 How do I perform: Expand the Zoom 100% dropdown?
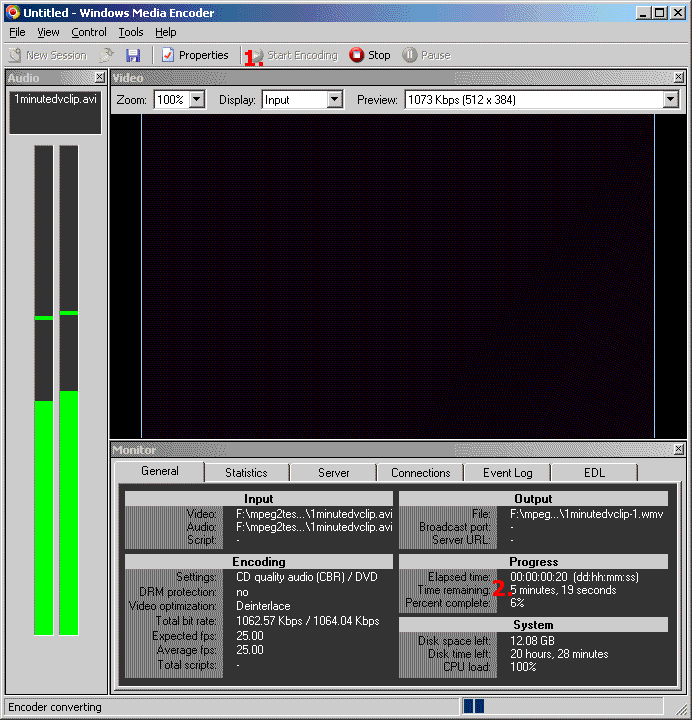click(197, 99)
